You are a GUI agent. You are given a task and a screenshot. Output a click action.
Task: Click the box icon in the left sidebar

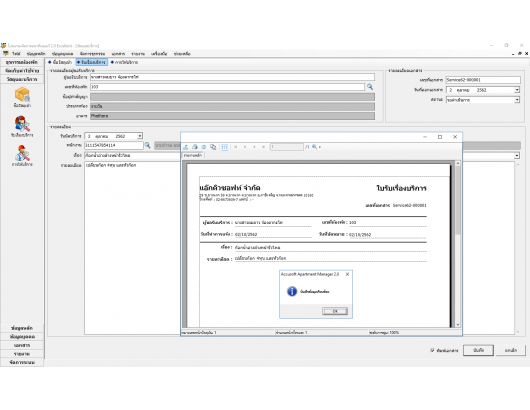coord(22,94)
